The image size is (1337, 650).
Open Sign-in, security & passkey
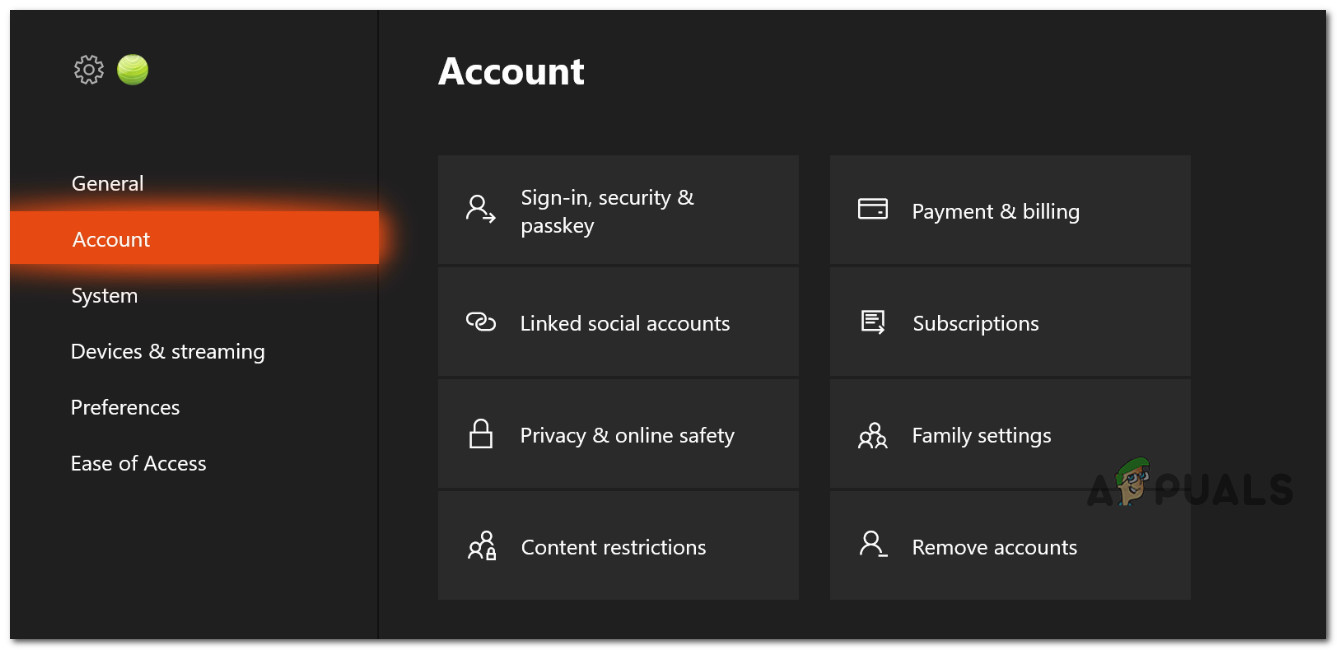tap(618, 211)
